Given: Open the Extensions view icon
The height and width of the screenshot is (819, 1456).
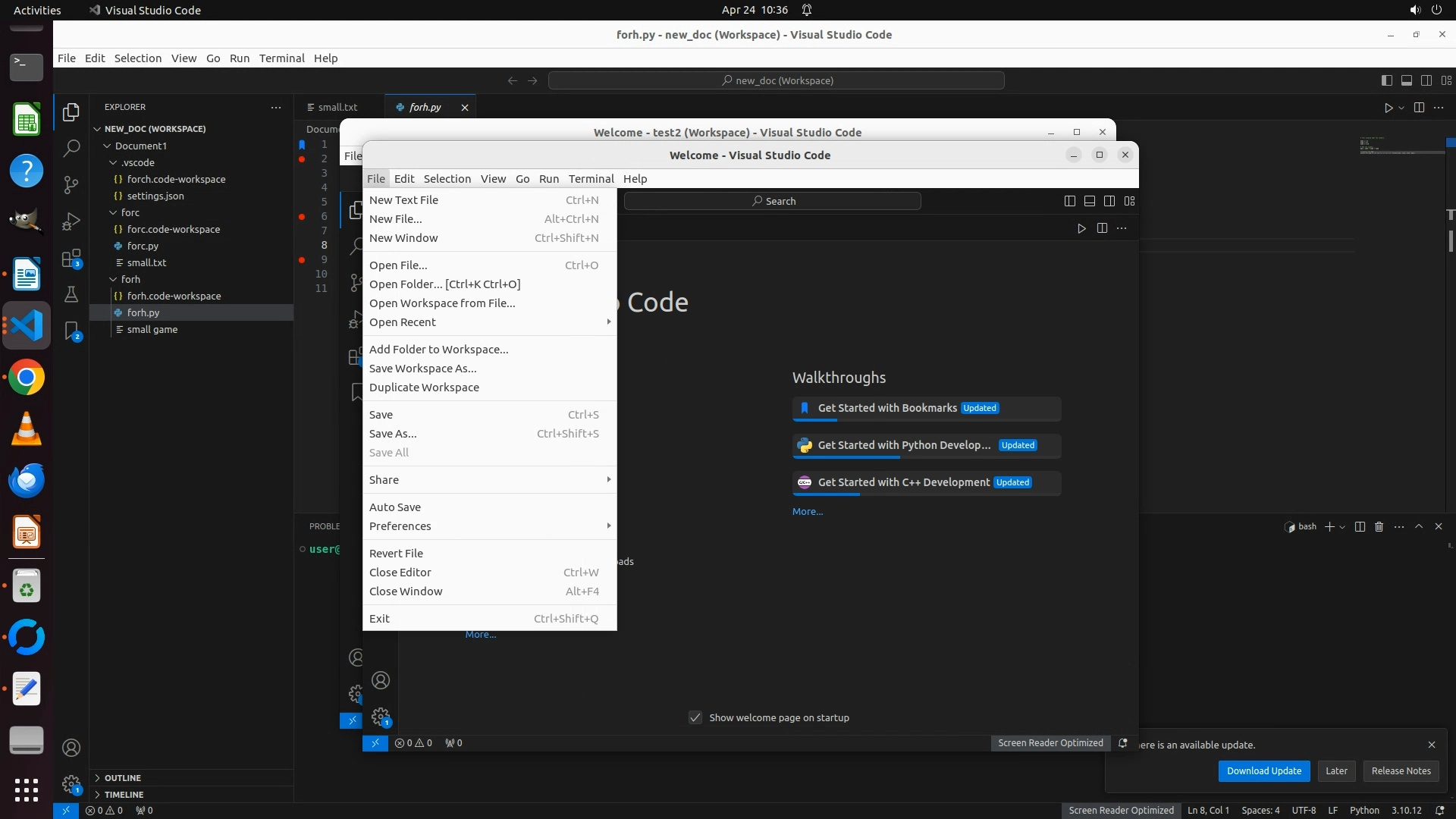Looking at the screenshot, I should point(71,259).
